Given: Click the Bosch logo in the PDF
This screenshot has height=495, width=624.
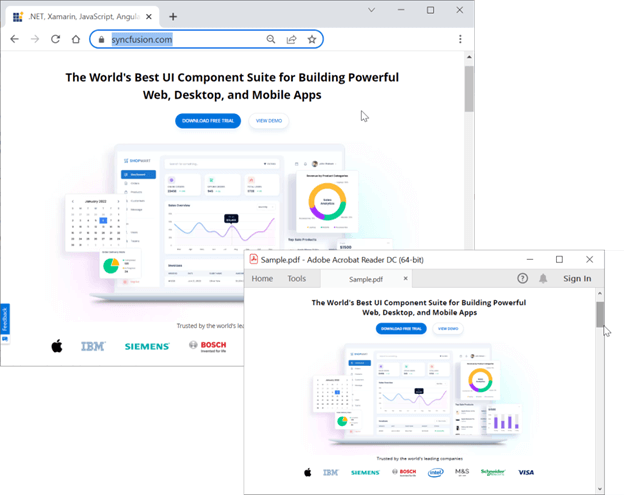Looking at the screenshot, I should coord(404,472).
